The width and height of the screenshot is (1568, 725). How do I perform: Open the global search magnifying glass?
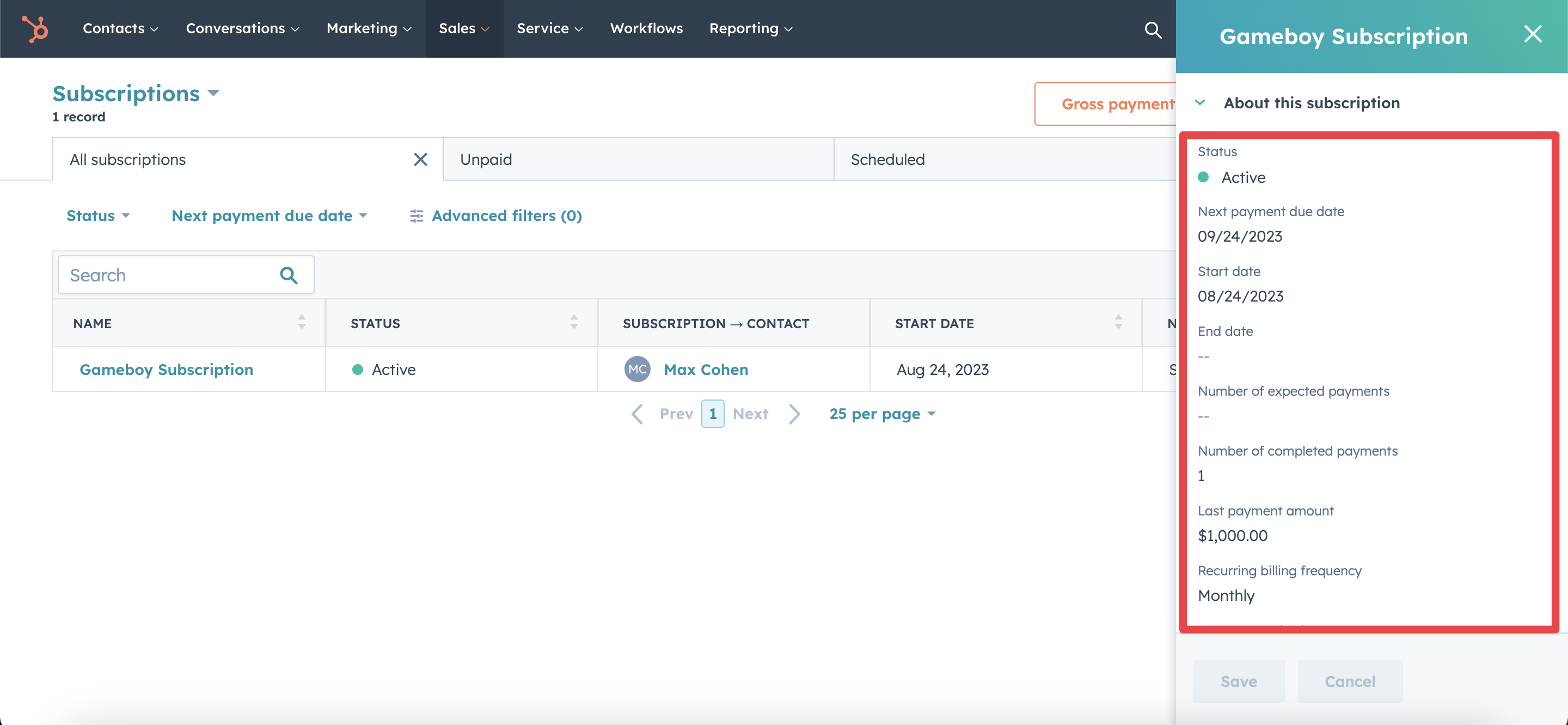[x=1153, y=29]
